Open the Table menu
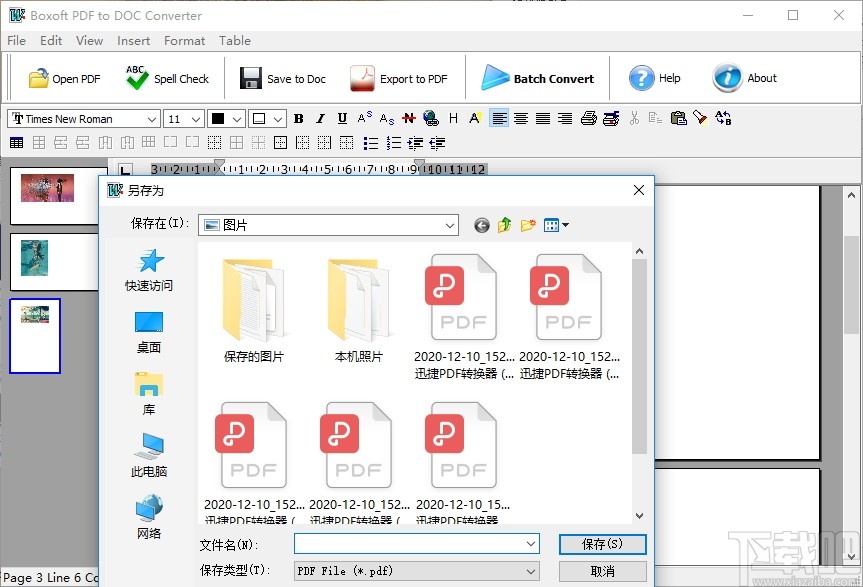The height and width of the screenshot is (587, 863). click(x=235, y=41)
